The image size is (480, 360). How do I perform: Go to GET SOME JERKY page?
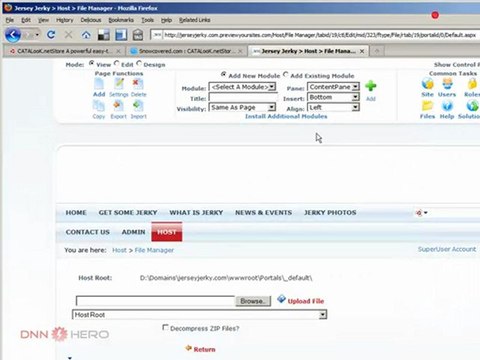(128, 213)
